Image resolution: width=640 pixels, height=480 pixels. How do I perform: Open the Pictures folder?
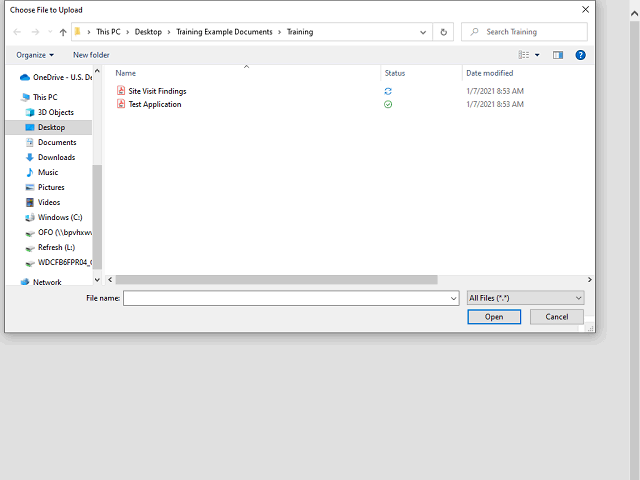point(45,187)
